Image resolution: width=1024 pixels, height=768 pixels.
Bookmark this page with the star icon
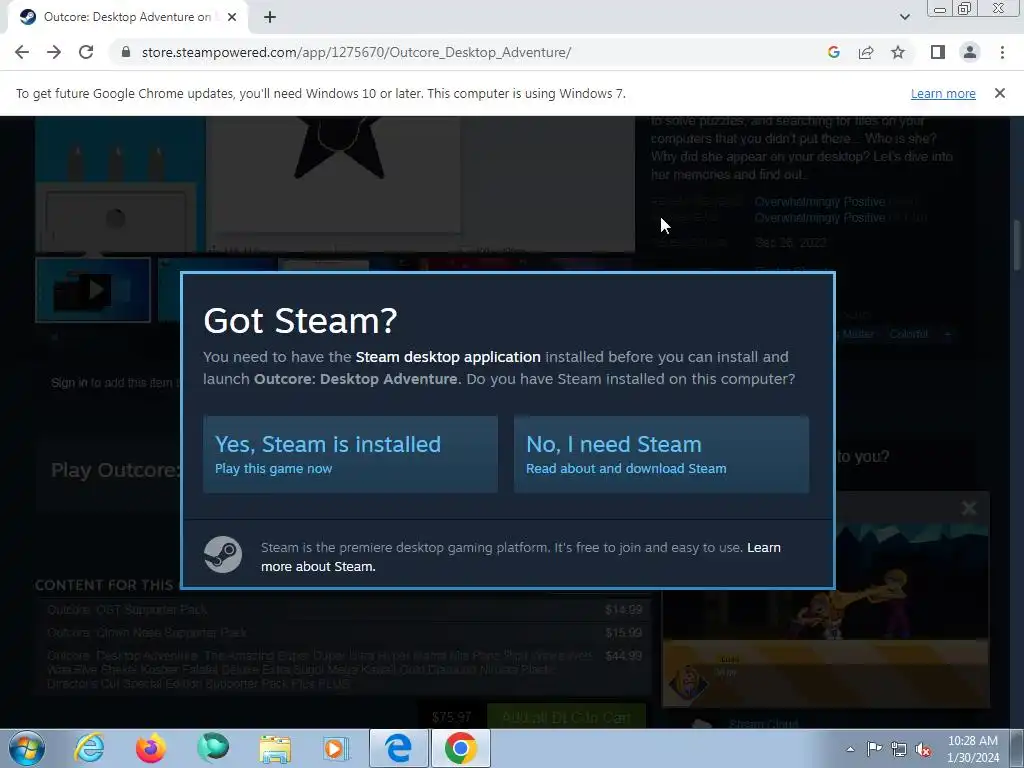(898, 52)
